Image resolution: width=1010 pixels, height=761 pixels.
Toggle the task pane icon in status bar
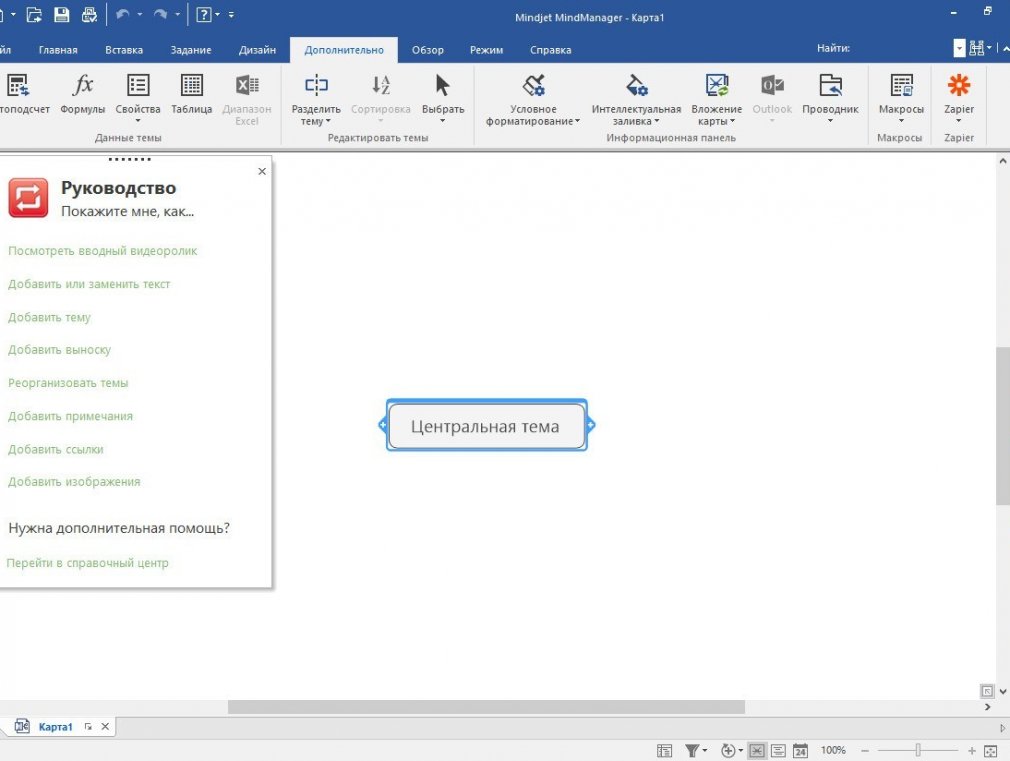pos(664,750)
